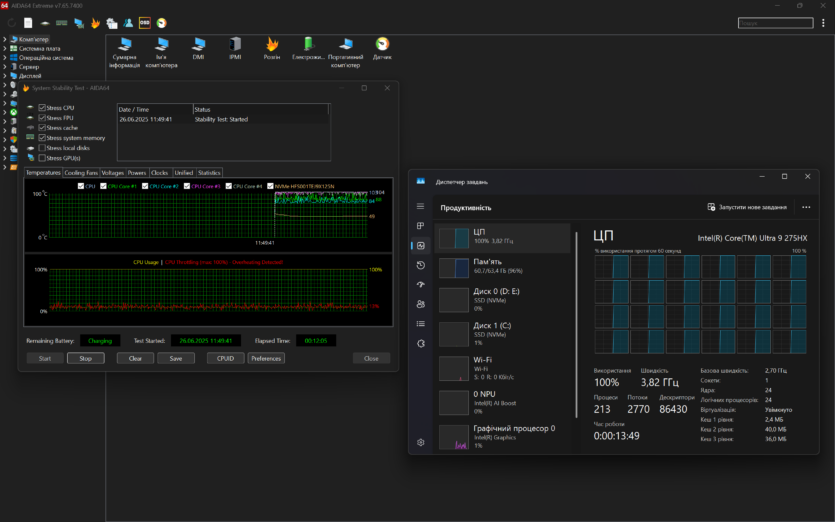Click the AIDA64 search field
Viewport: 835px width, 522px height.
pos(775,23)
